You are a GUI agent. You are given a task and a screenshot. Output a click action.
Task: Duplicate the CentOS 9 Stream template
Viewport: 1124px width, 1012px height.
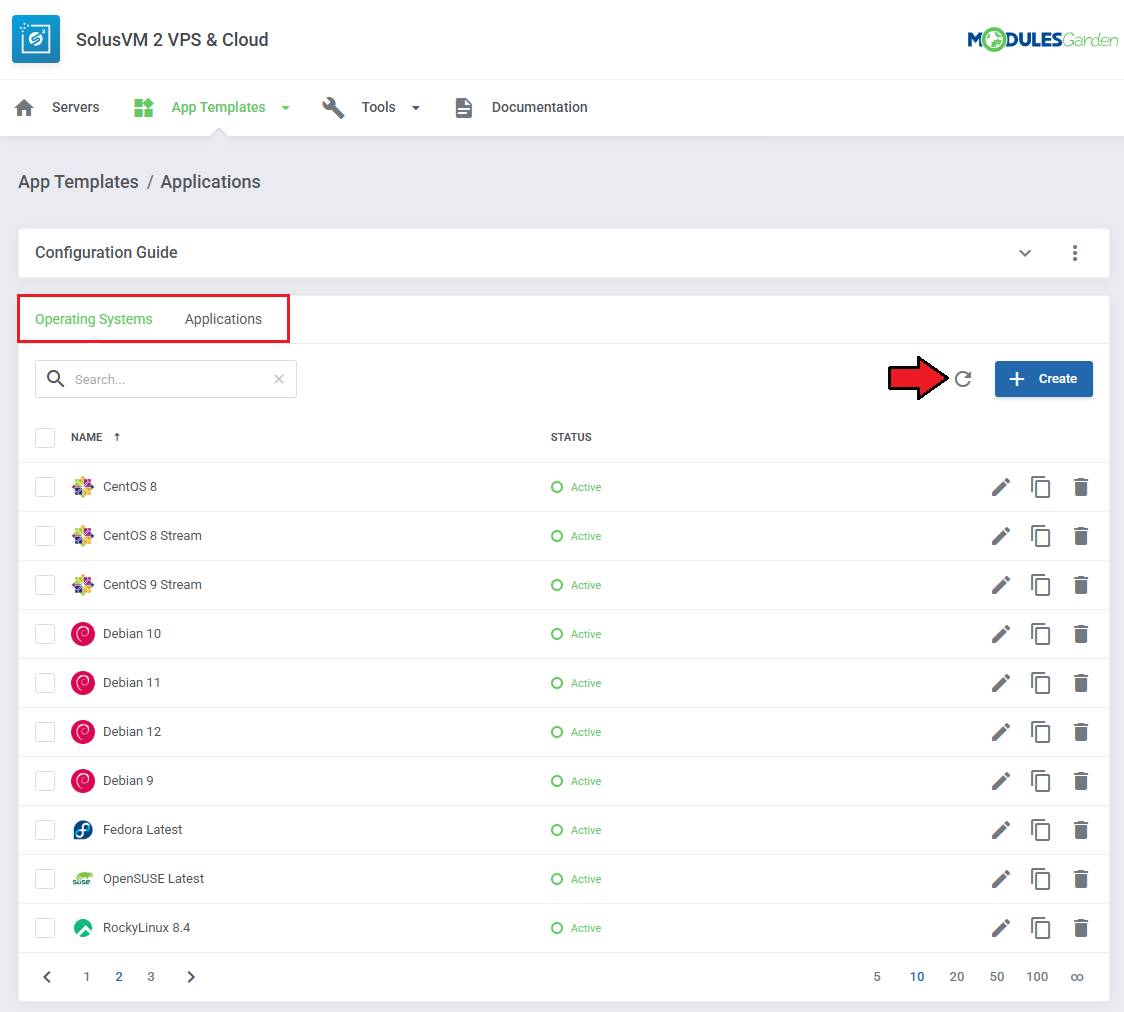click(1040, 585)
